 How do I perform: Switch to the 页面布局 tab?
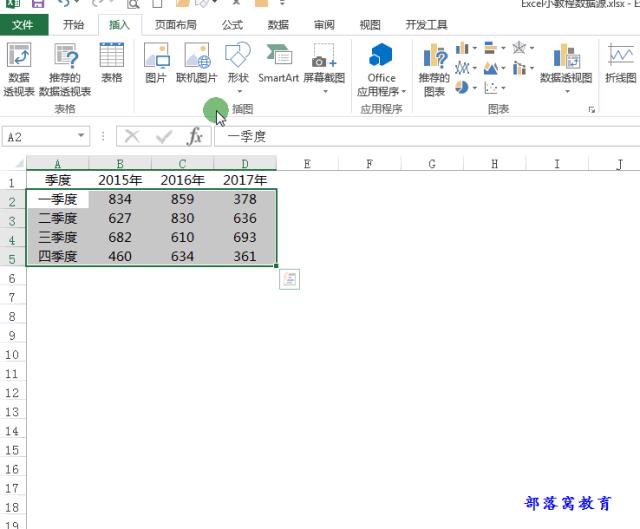(176, 25)
